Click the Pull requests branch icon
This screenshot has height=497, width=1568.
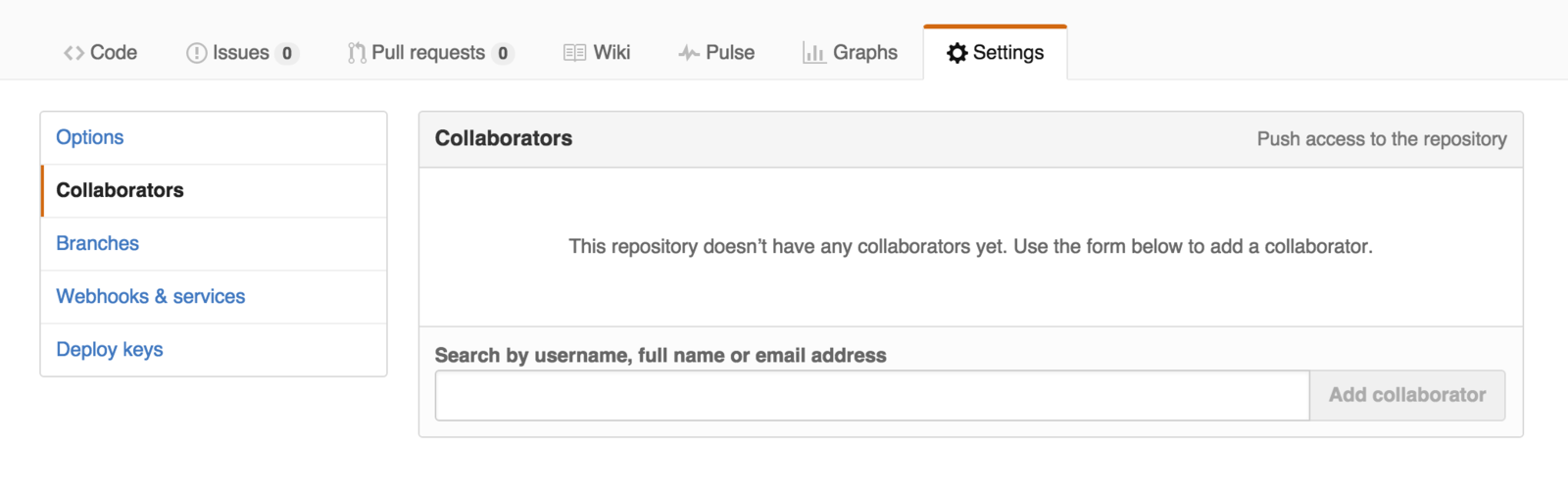pyautogui.click(x=357, y=53)
